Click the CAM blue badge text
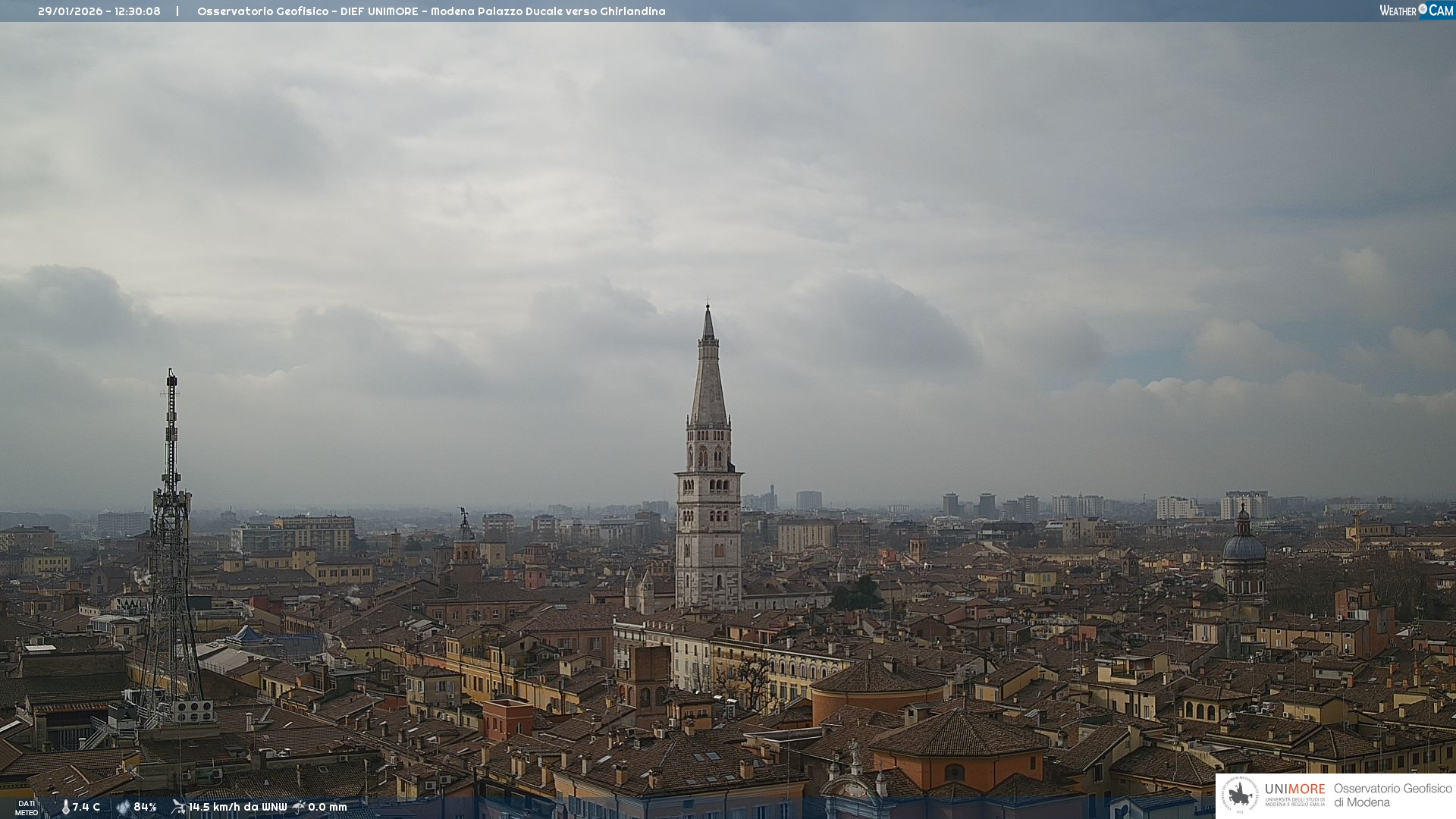This screenshot has width=1456, height=819. [1441, 11]
